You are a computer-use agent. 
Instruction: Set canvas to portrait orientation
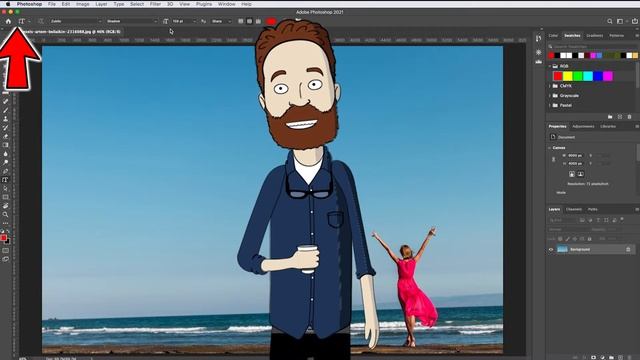coord(572,174)
